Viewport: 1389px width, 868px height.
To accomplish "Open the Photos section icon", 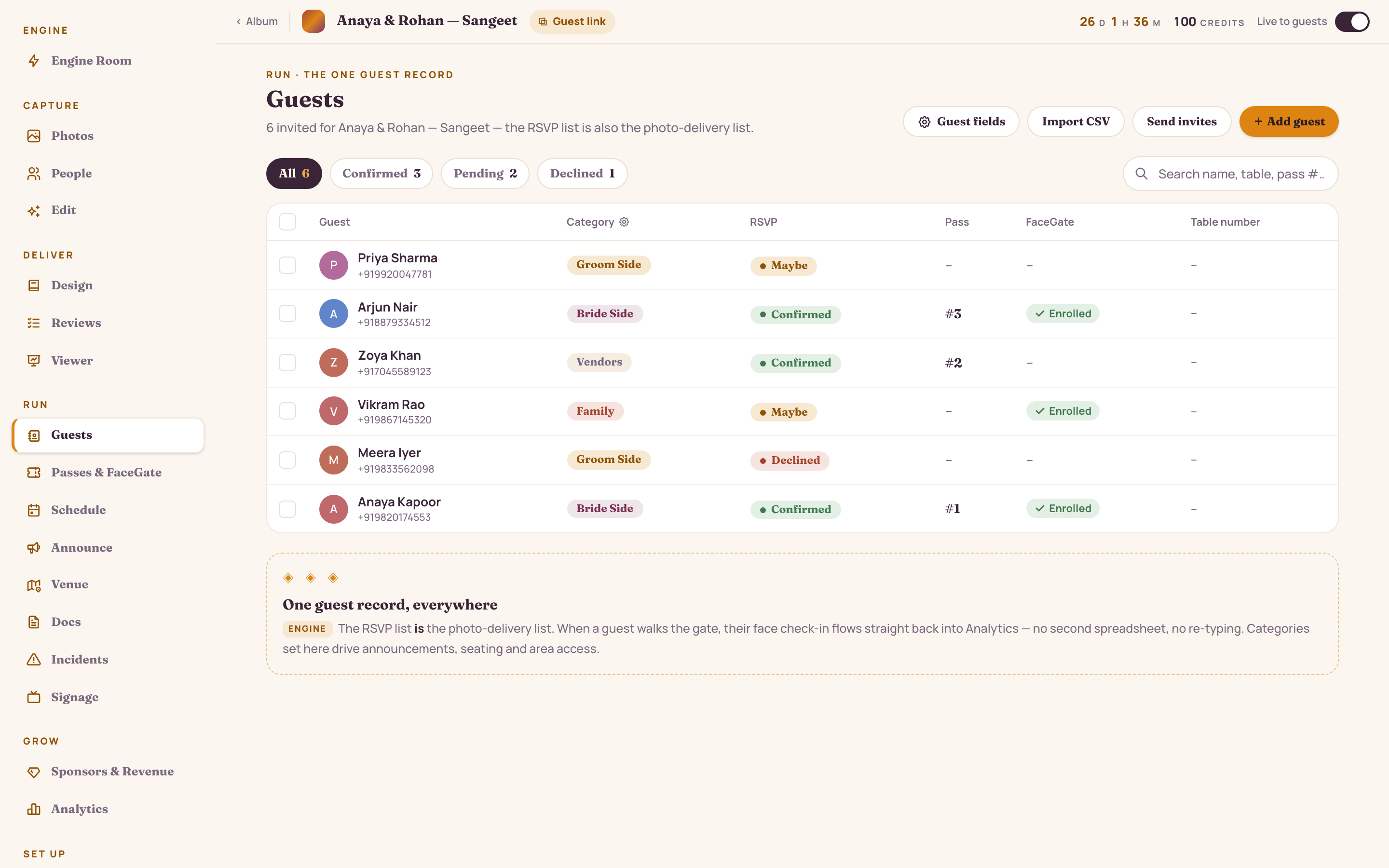I will [x=34, y=136].
